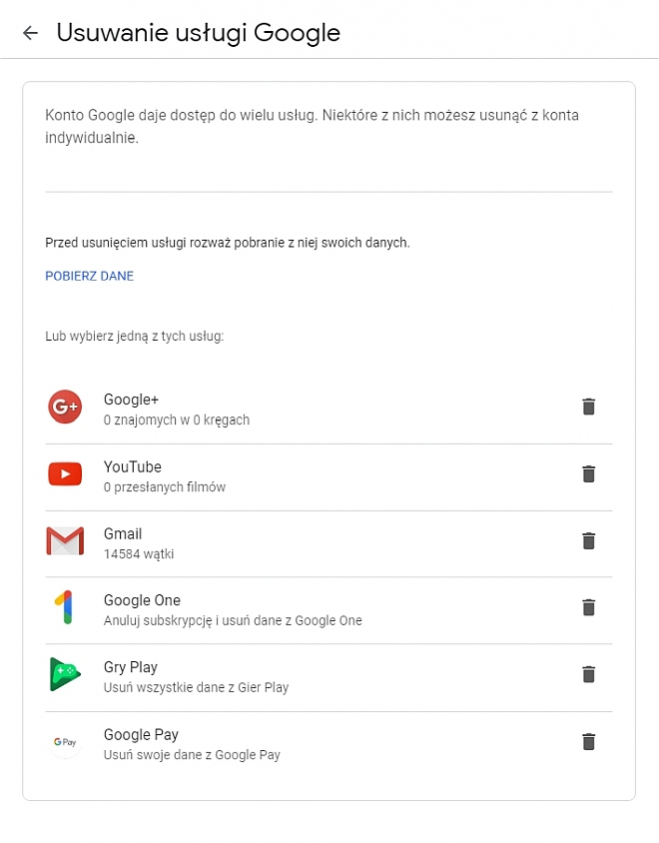Remove YouTube with its trash icon
Screen dimensions: 659x843
[589, 474]
